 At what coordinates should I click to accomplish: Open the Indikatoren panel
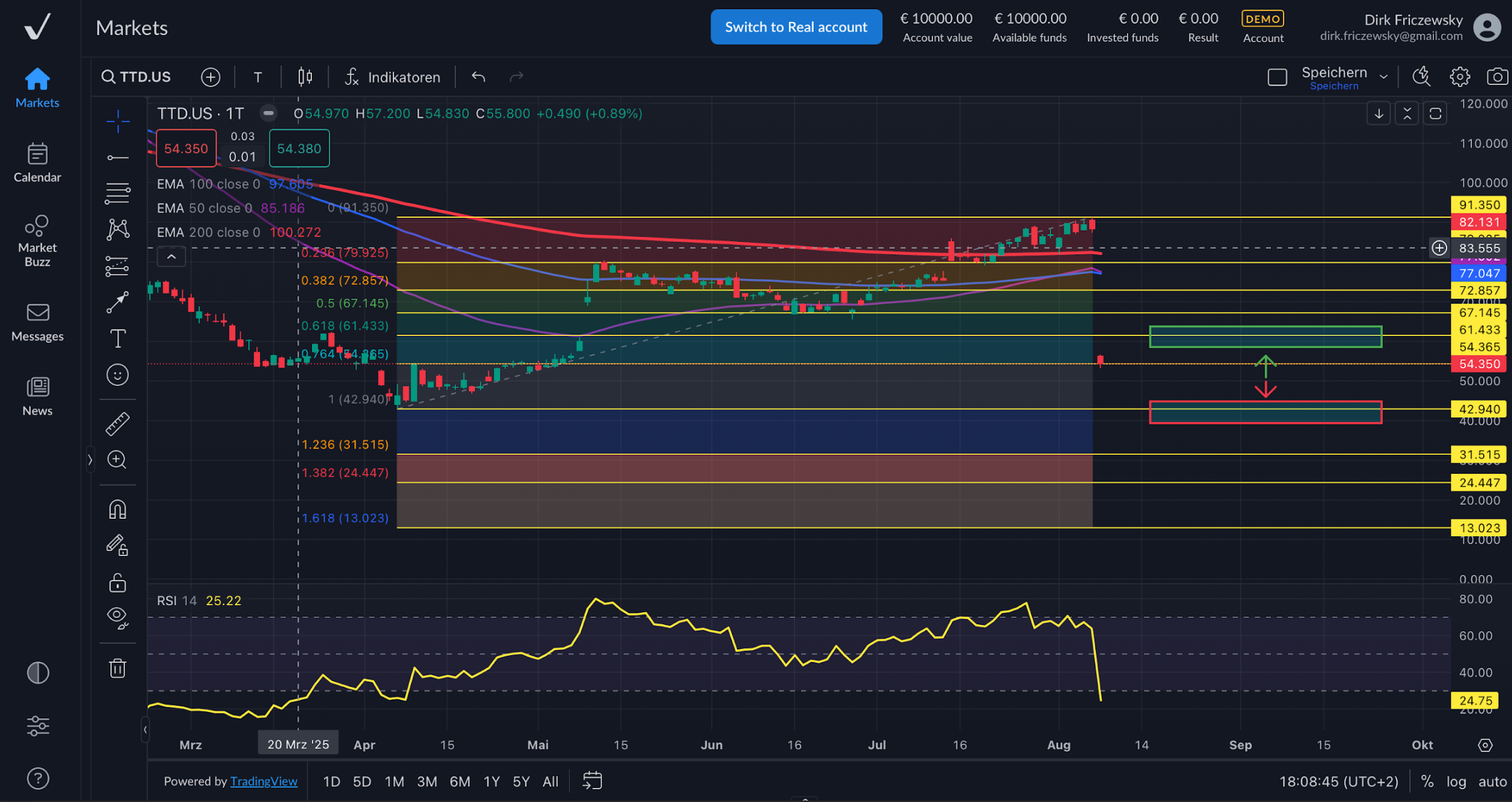pos(393,77)
